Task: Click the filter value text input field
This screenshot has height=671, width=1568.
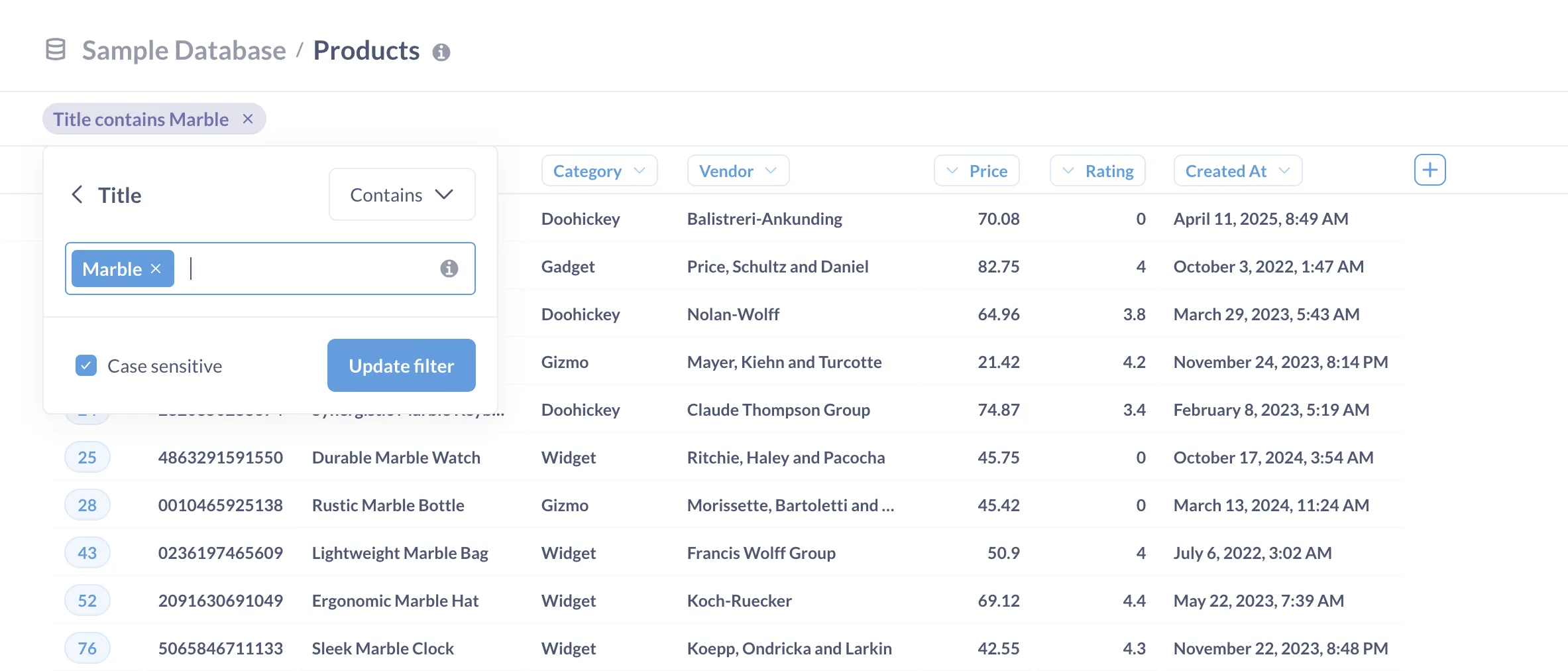Action: (311, 269)
